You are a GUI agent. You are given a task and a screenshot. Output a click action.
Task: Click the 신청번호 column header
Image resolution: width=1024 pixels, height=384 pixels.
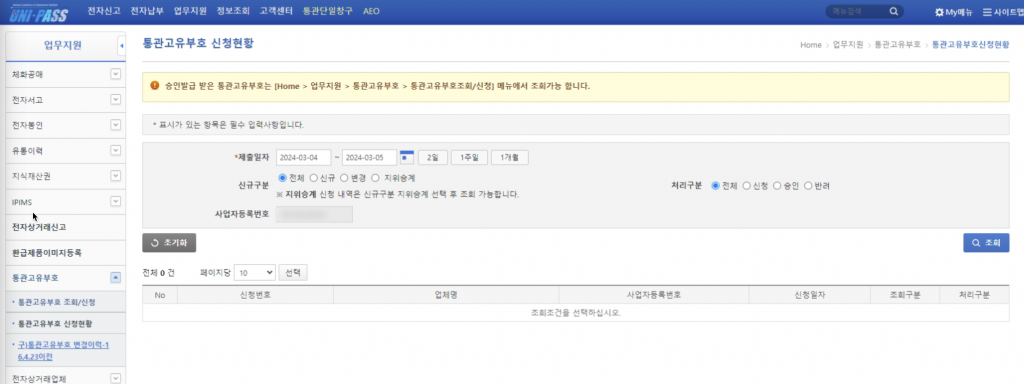pyautogui.click(x=255, y=295)
